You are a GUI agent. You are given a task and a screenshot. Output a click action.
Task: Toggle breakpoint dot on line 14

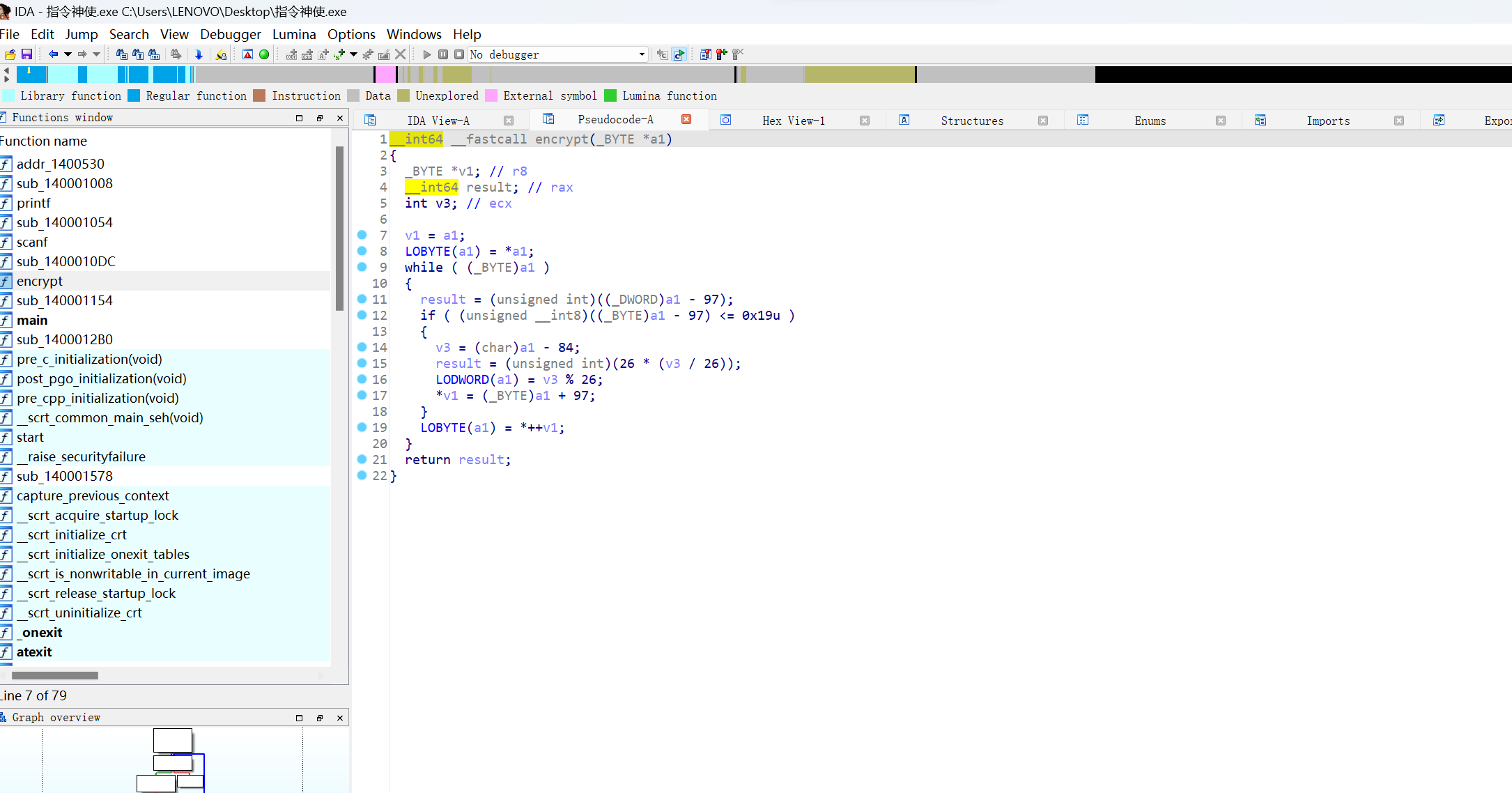tap(362, 347)
